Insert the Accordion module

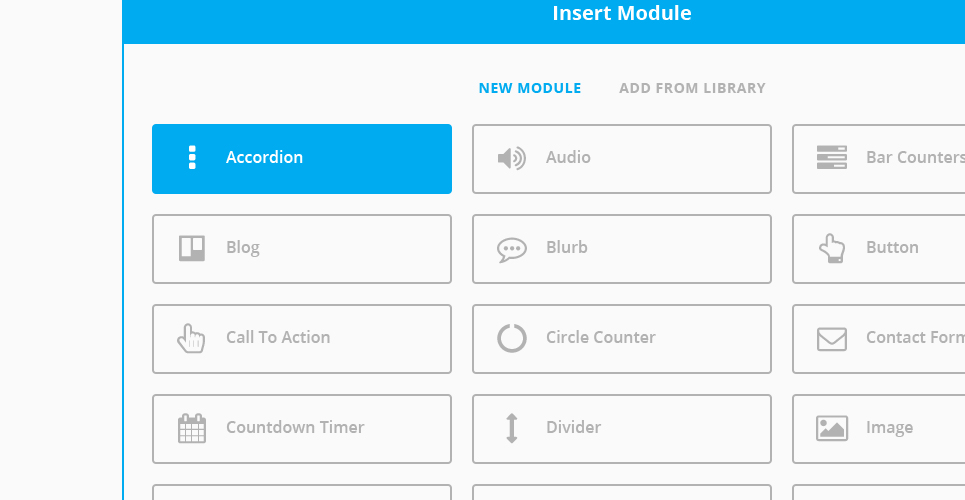tap(302, 159)
